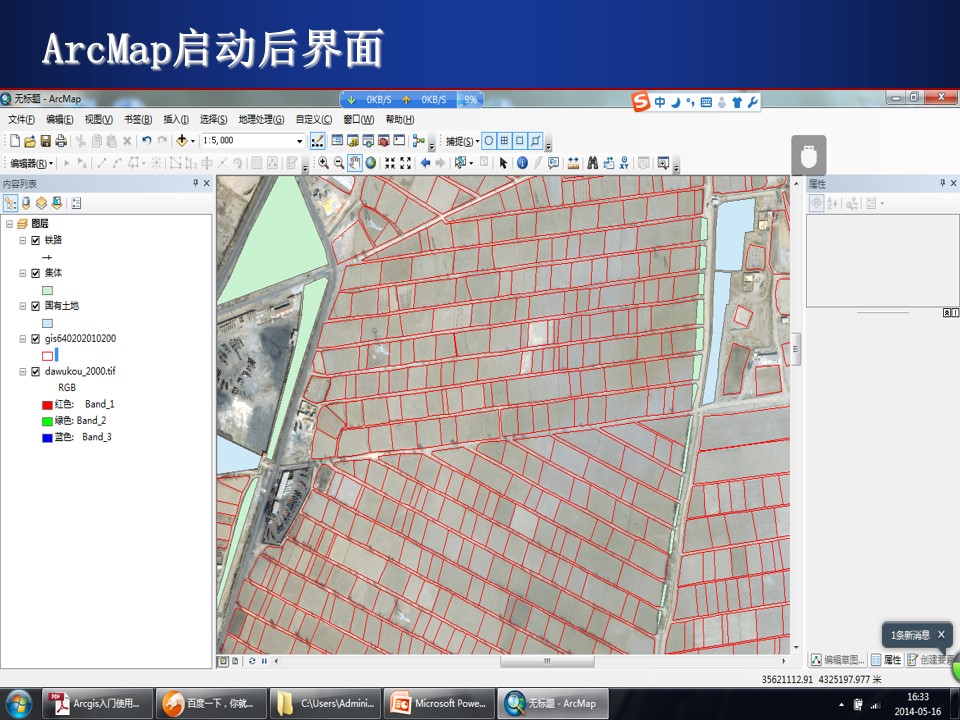Switch to the Microsoft PowerPoint taskbar button

coord(439,703)
